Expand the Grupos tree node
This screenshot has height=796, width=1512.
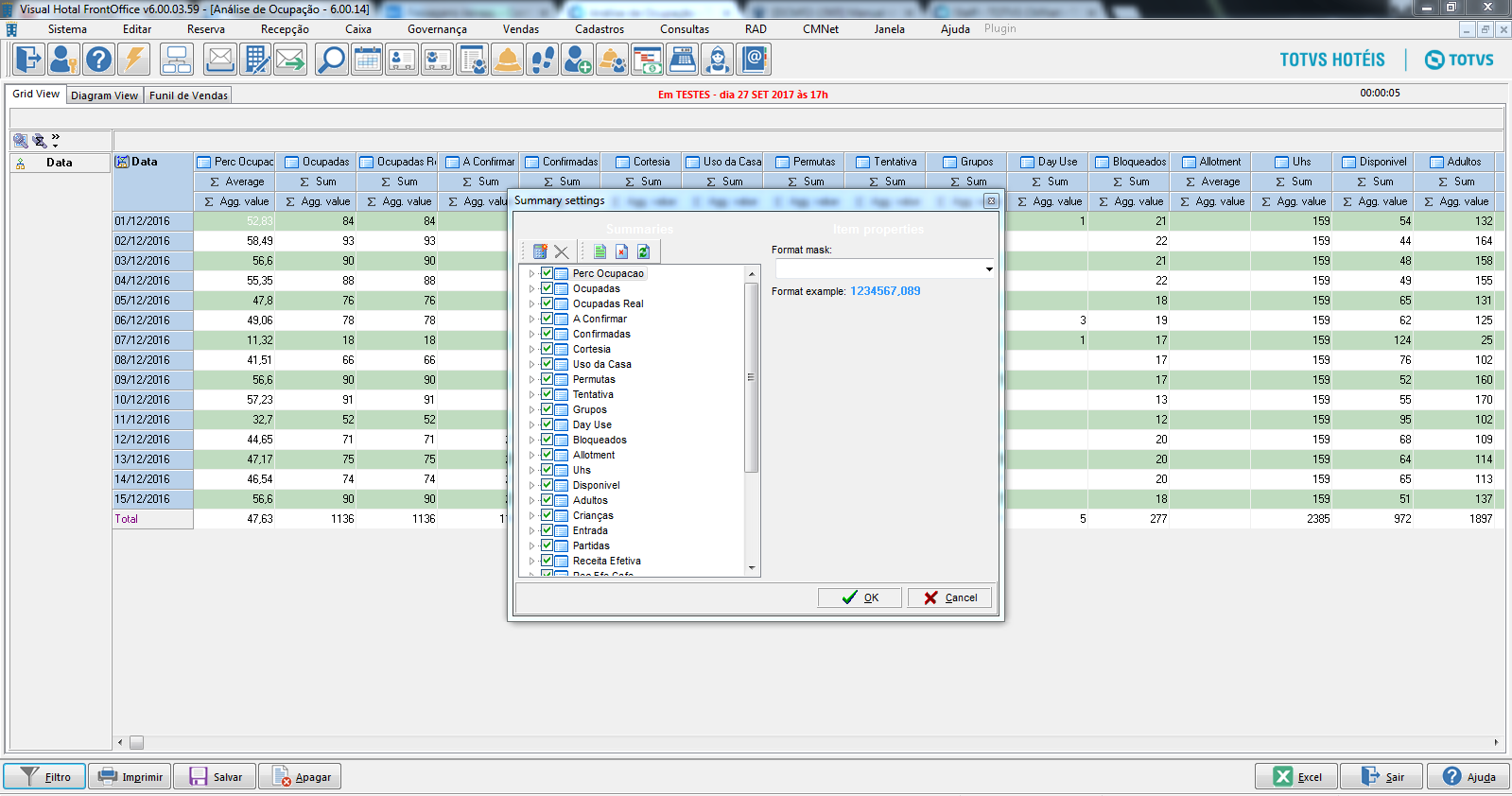coord(531,409)
